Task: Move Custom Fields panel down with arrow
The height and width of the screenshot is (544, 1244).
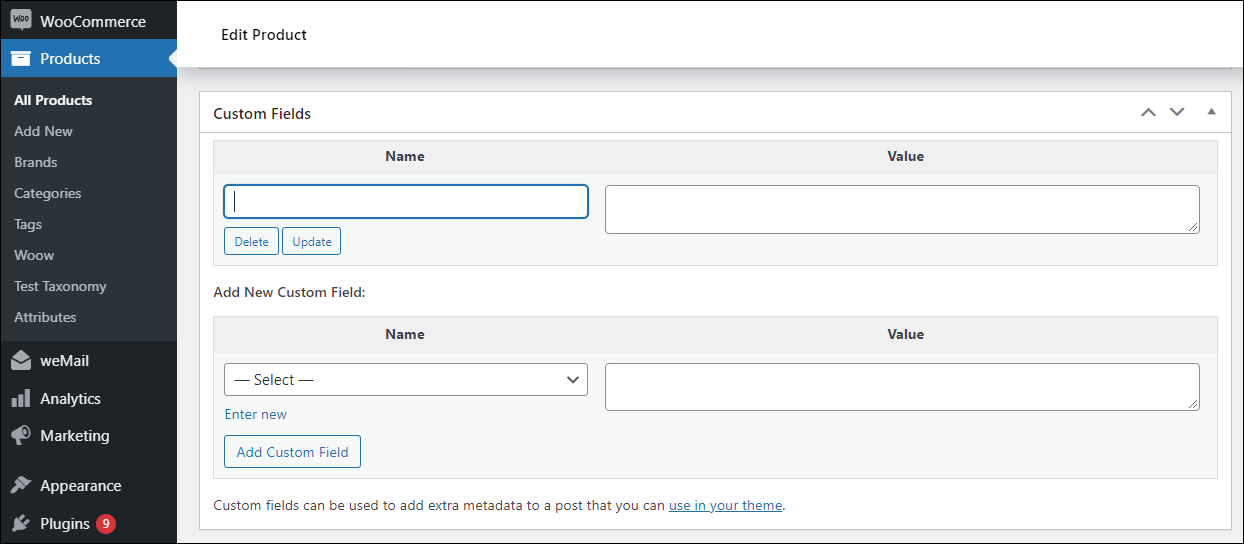Action: coord(1177,112)
